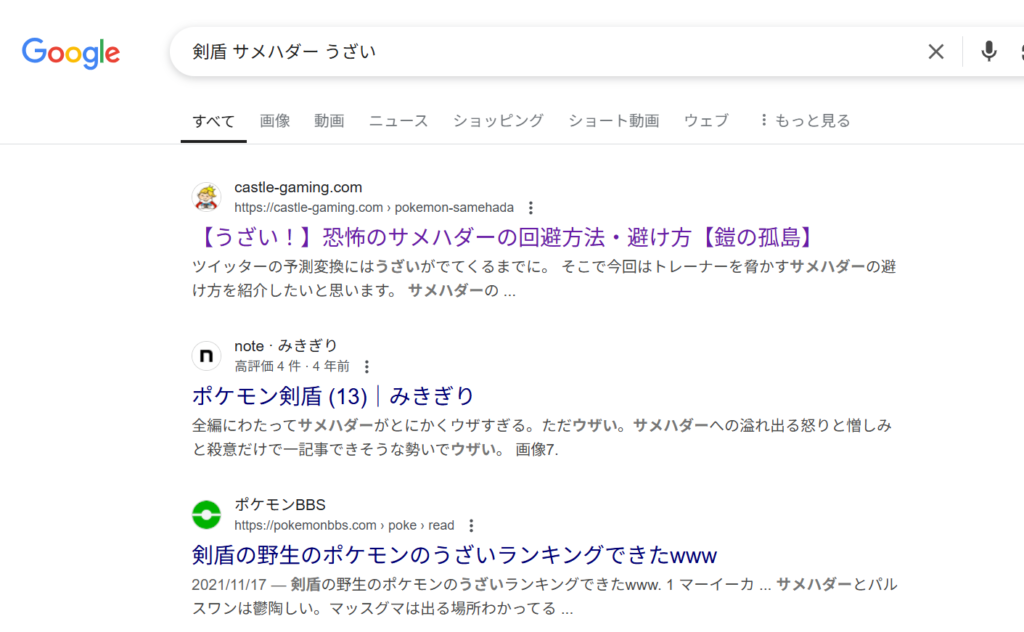The height and width of the screenshot is (632, 1024).
Task: Open the 剣盾の野生のポケモンのうざいランキングできたwww result
Action: (455, 555)
